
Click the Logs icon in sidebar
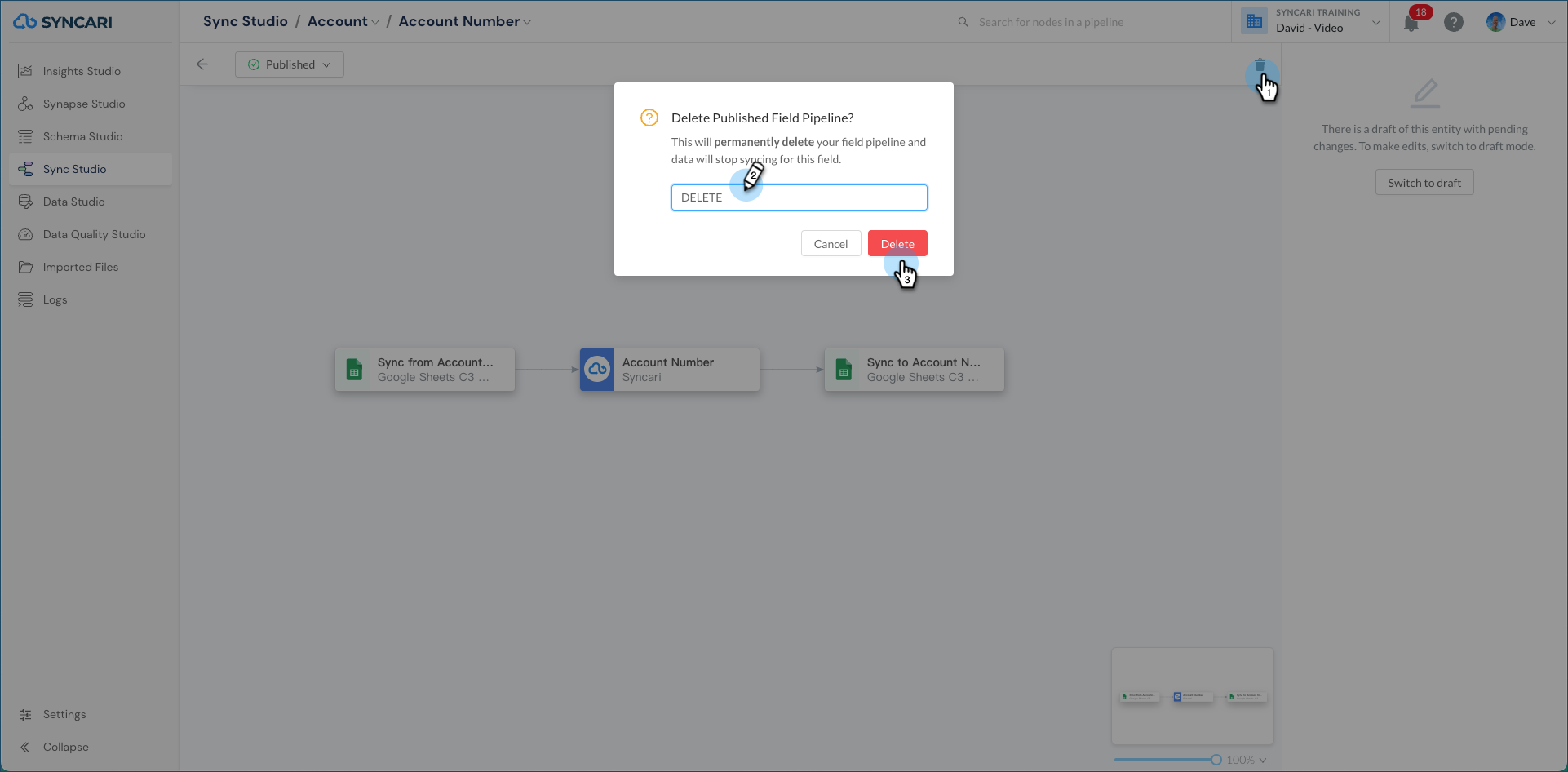(25, 299)
